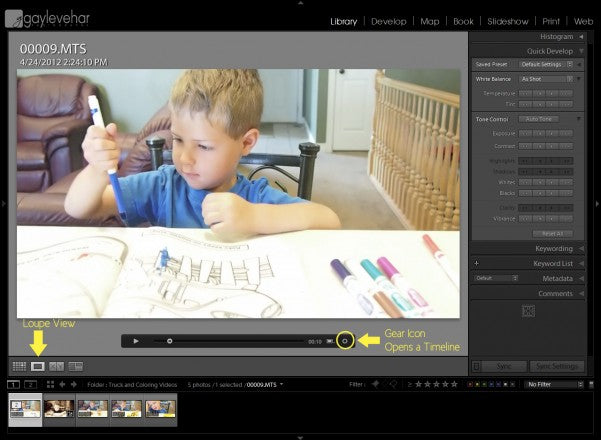Switch to Loupe View
Image resolution: width=601 pixels, height=440 pixels.
(x=38, y=367)
